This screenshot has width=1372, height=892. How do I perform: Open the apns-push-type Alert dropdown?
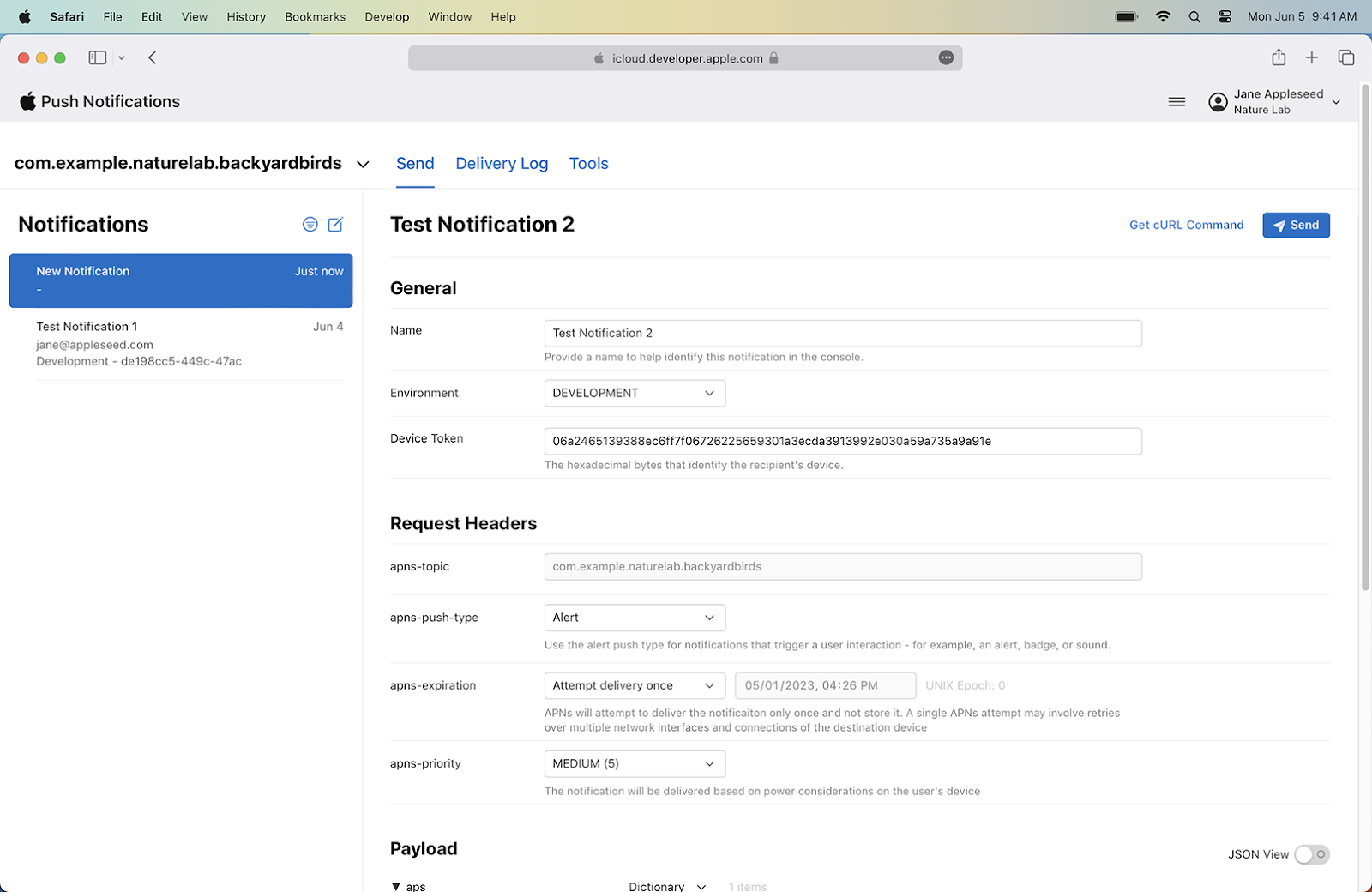635,618
